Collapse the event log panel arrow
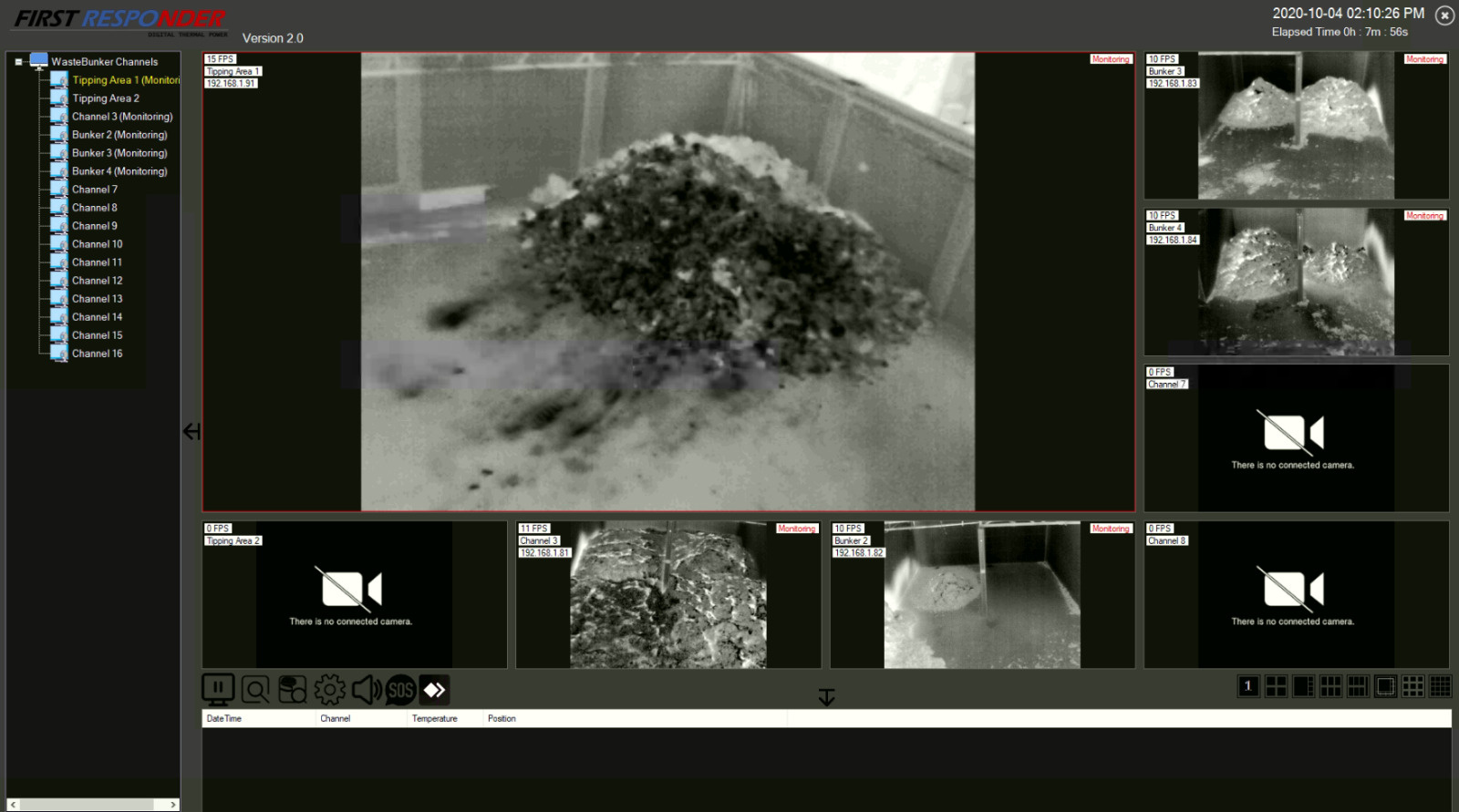Screen dimensions: 1459x812 826,697
